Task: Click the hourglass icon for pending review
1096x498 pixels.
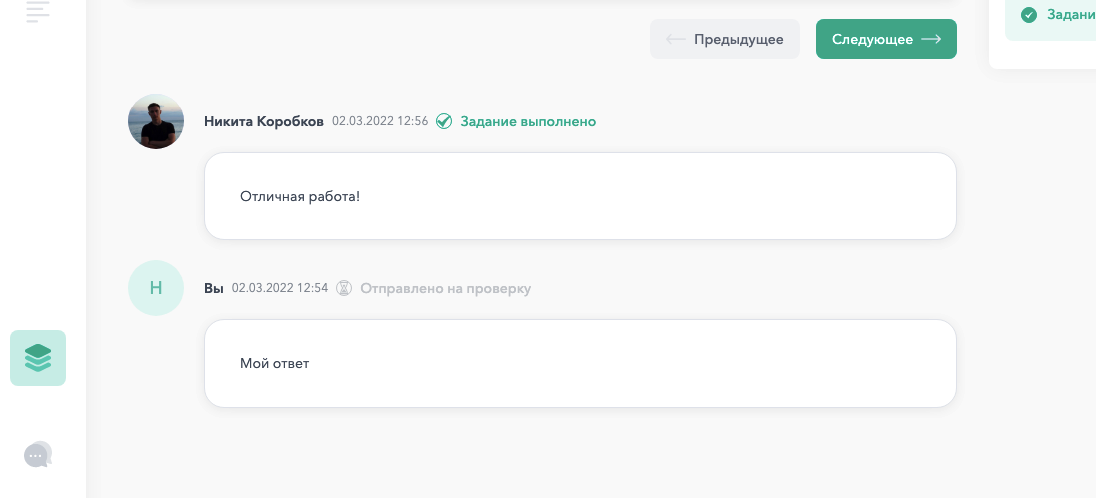Action: click(x=344, y=288)
